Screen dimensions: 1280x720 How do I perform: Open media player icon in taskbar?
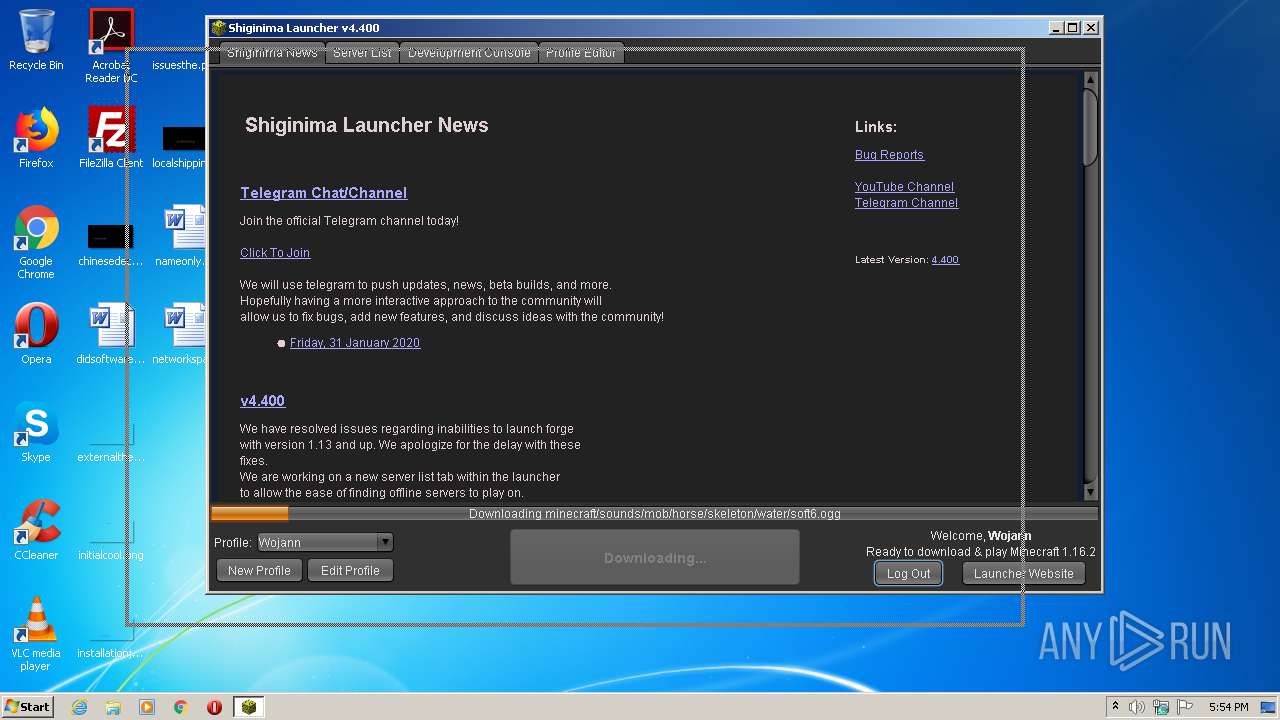pos(147,707)
